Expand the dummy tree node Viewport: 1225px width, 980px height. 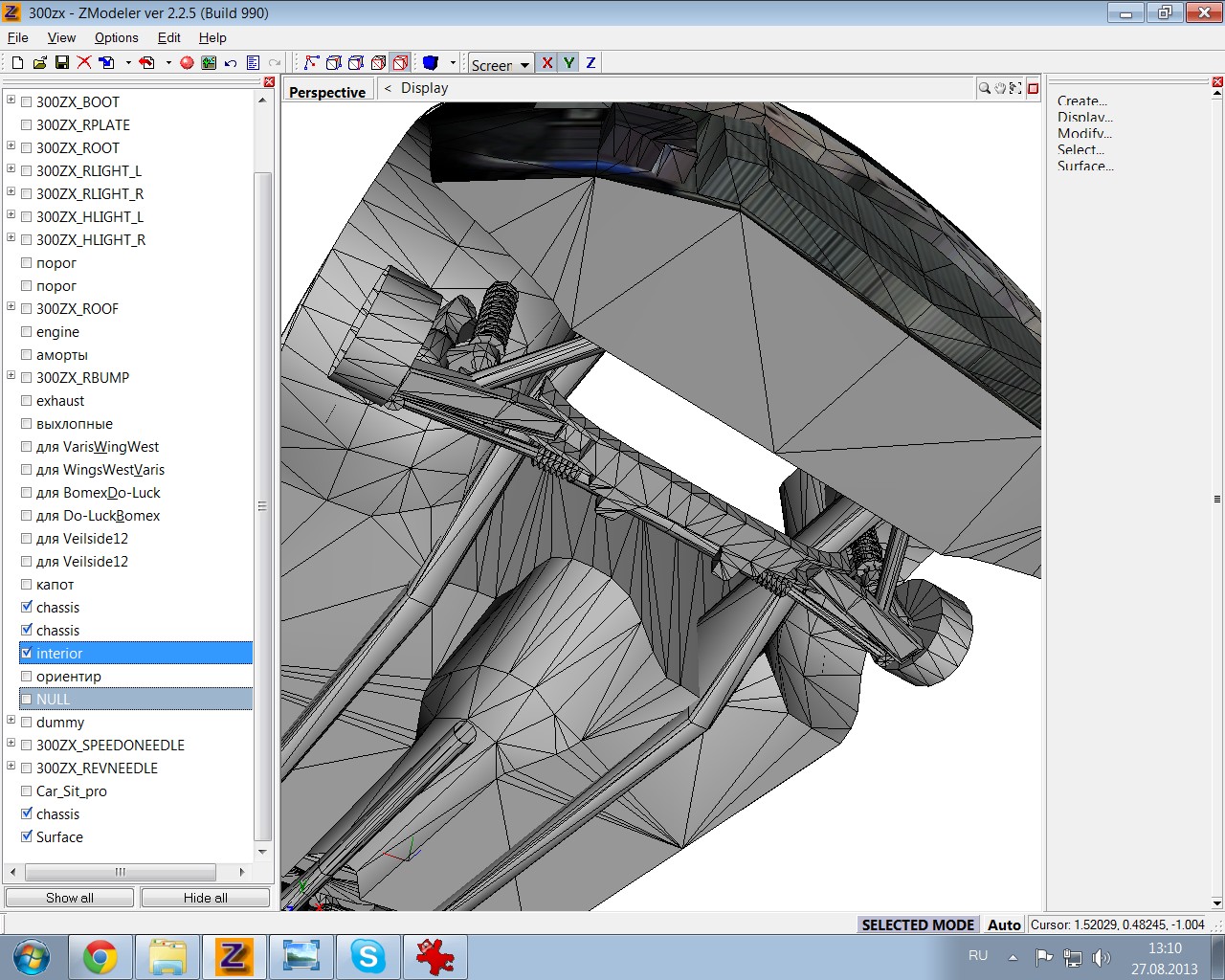[11, 720]
